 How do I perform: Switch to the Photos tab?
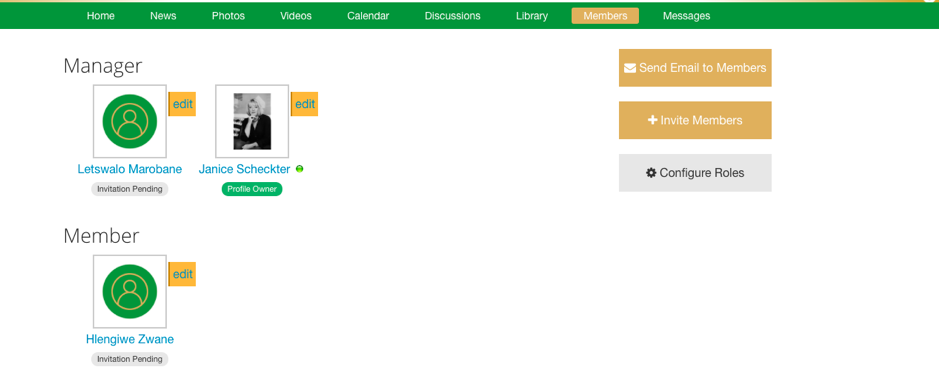tap(228, 16)
